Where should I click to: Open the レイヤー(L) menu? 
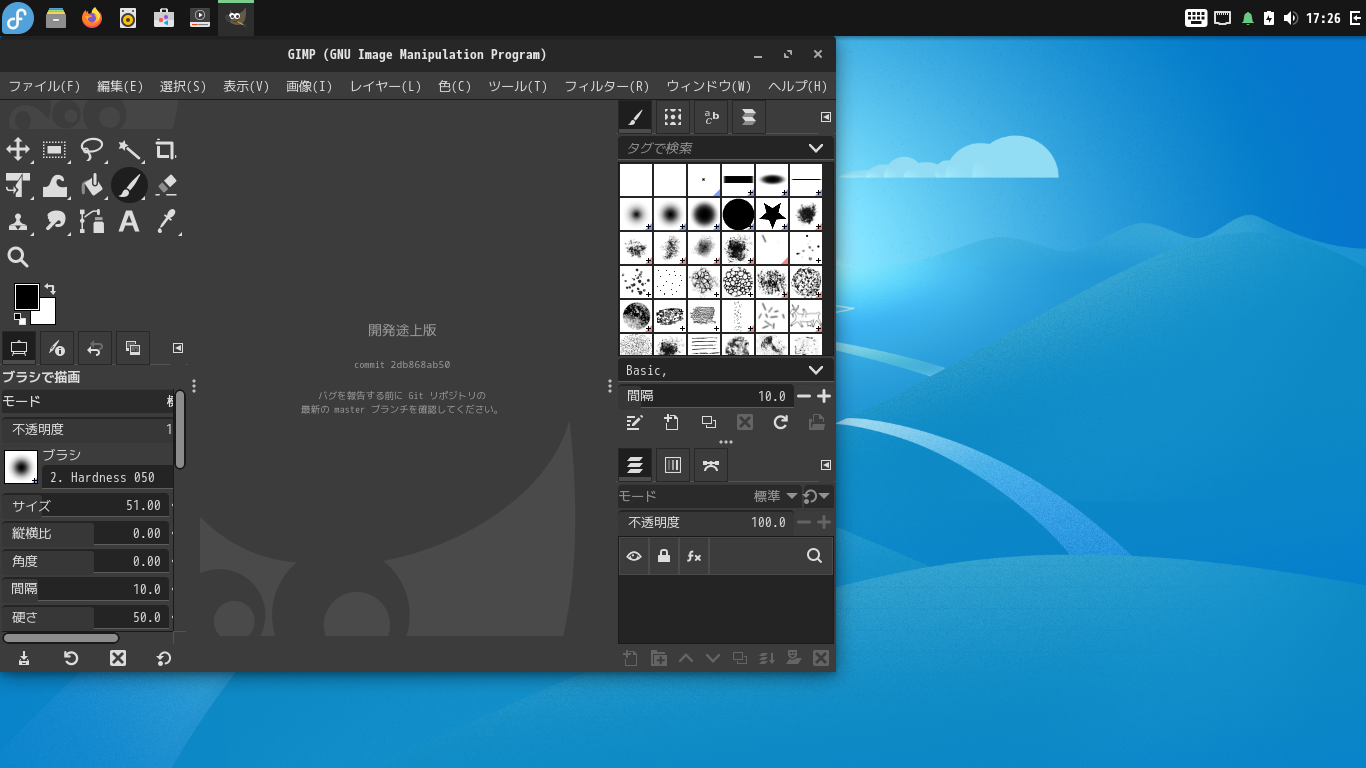click(x=385, y=86)
